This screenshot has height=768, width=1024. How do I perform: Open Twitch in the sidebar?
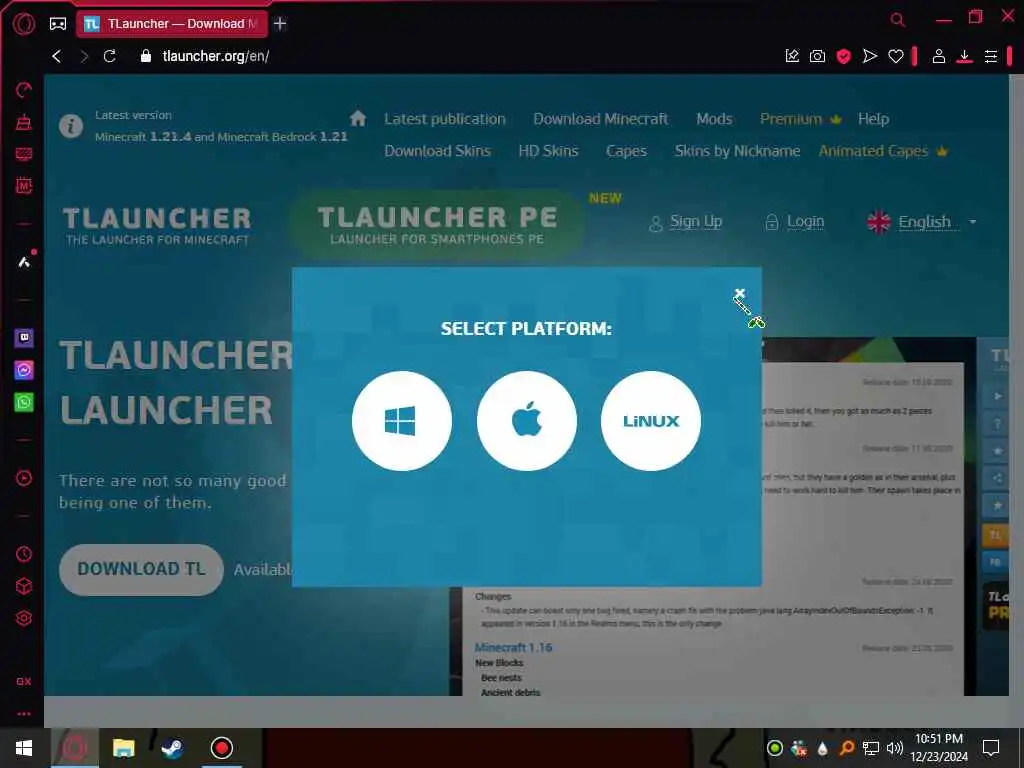pos(24,338)
